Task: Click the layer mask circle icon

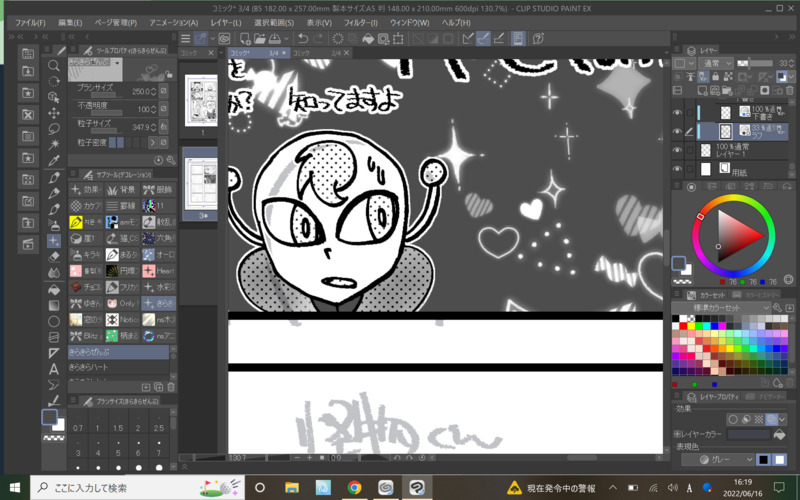Action: click(x=764, y=90)
